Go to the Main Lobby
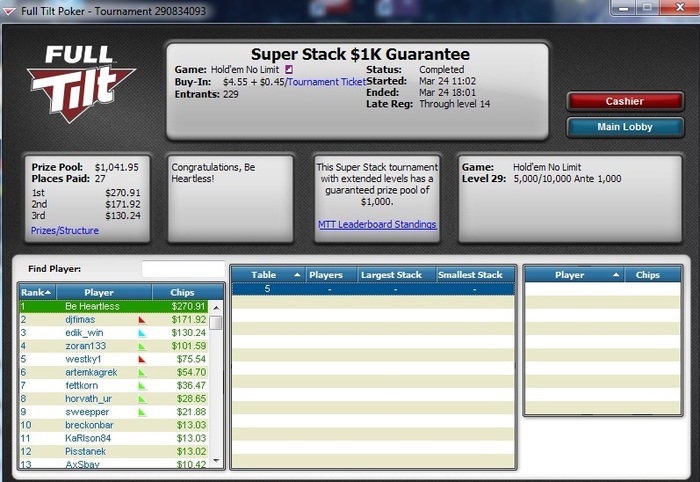This screenshot has width=700, height=482. [x=625, y=127]
